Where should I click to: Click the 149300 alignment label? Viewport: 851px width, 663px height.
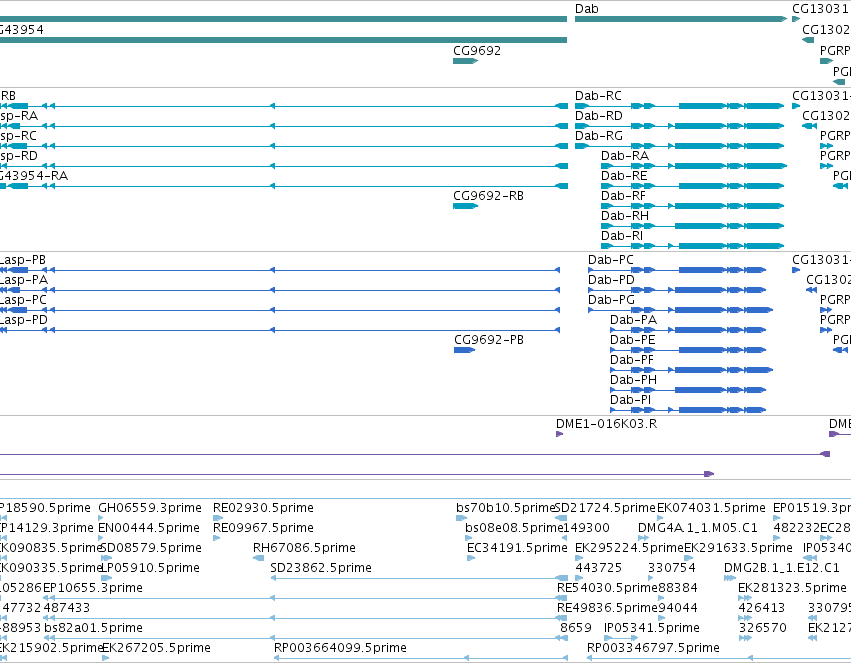pyautogui.click(x=586, y=528)
